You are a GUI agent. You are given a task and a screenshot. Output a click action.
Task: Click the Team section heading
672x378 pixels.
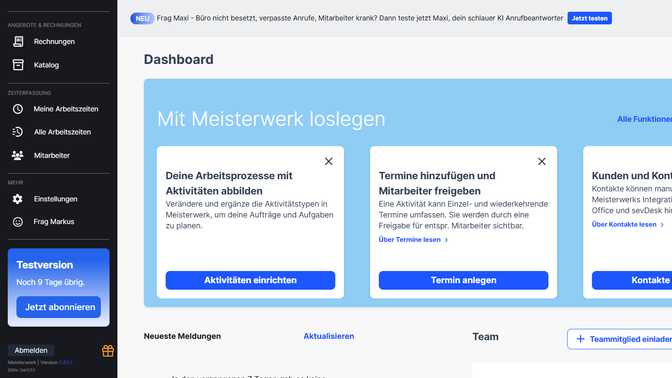click(485, 337)
